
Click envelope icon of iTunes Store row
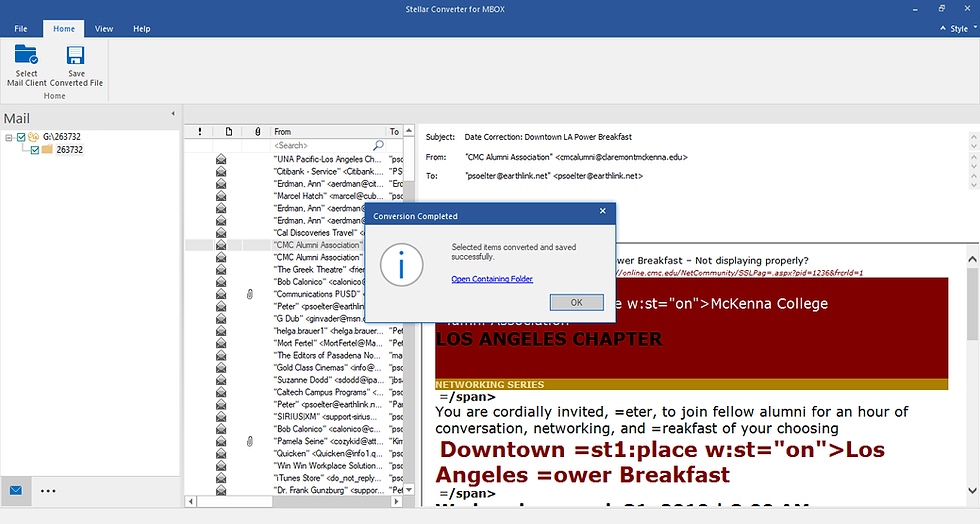tap(221, 478)
